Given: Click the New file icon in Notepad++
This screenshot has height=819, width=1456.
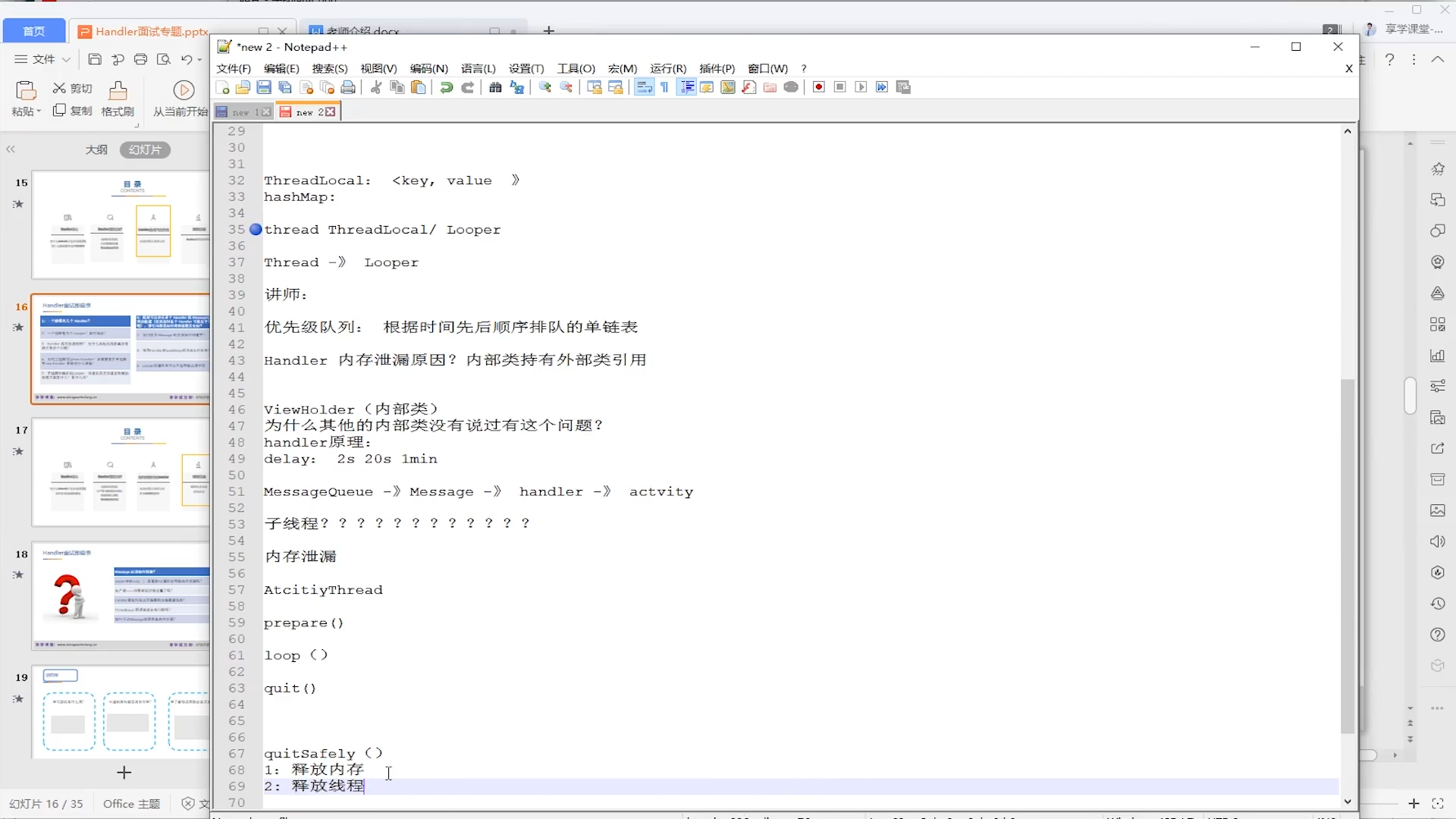Looking at the screenshot, I should (223, 87).
